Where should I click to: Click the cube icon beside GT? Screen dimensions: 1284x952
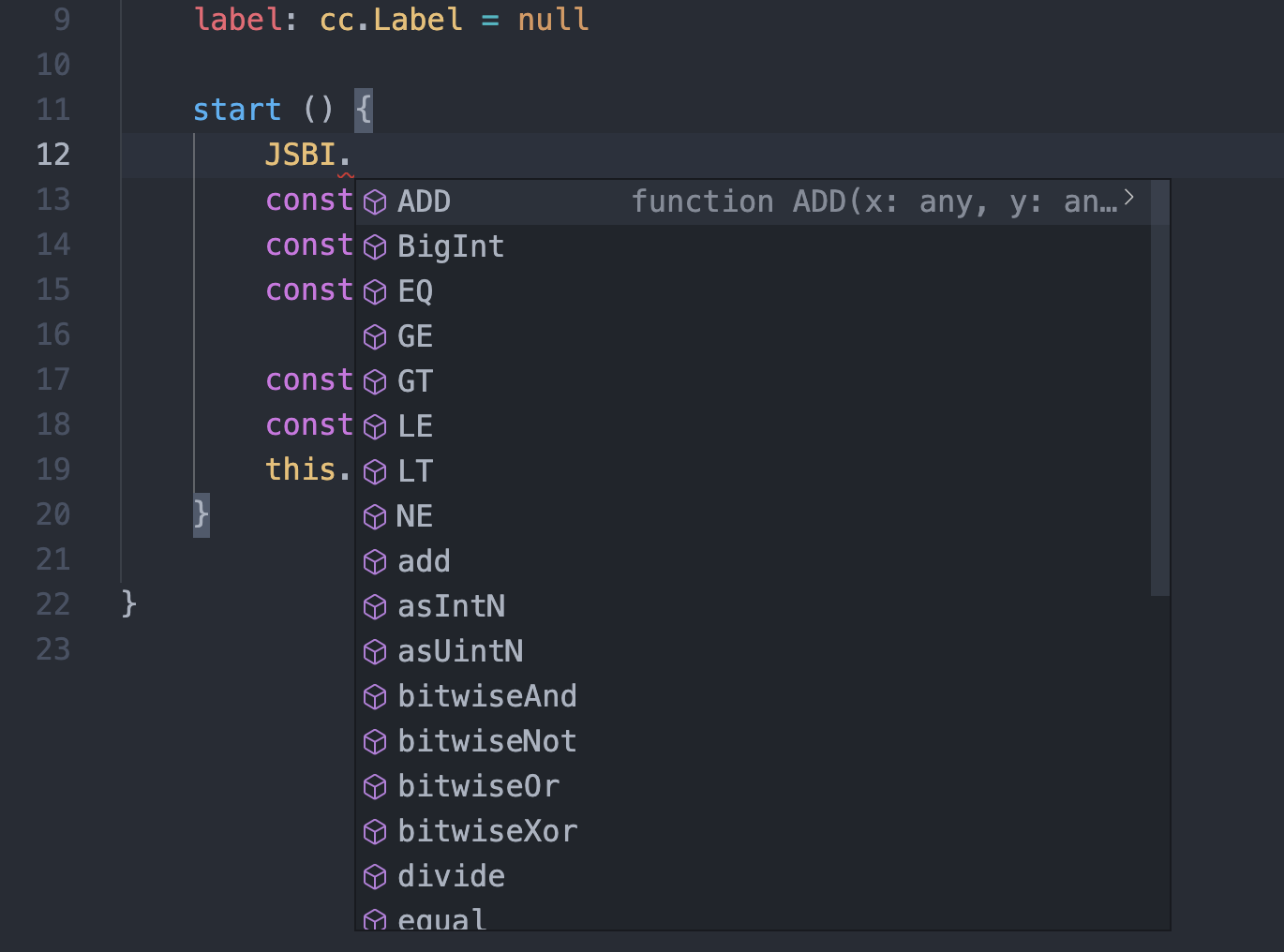pyautogui.click(x=375, y=382)
